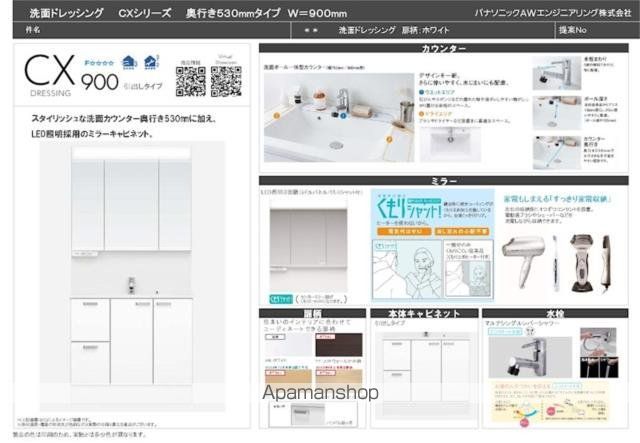Click the DRESSING text under CX
Viewport: 640px width, 443px height.
coord(51,93)
